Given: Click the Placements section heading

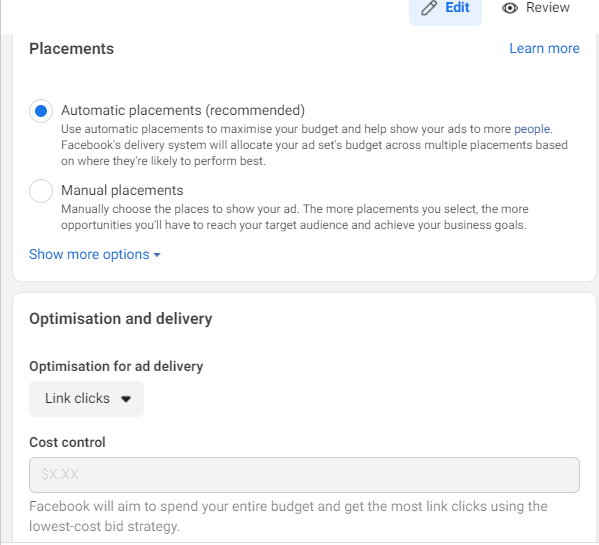Looking at the screenshot, I should pyautogui.click(x=71, y=49).
